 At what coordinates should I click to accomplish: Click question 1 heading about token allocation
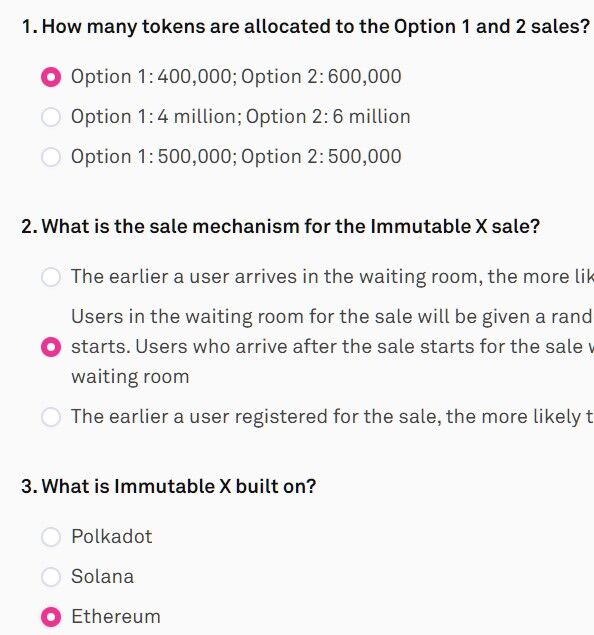pos(306,27)
